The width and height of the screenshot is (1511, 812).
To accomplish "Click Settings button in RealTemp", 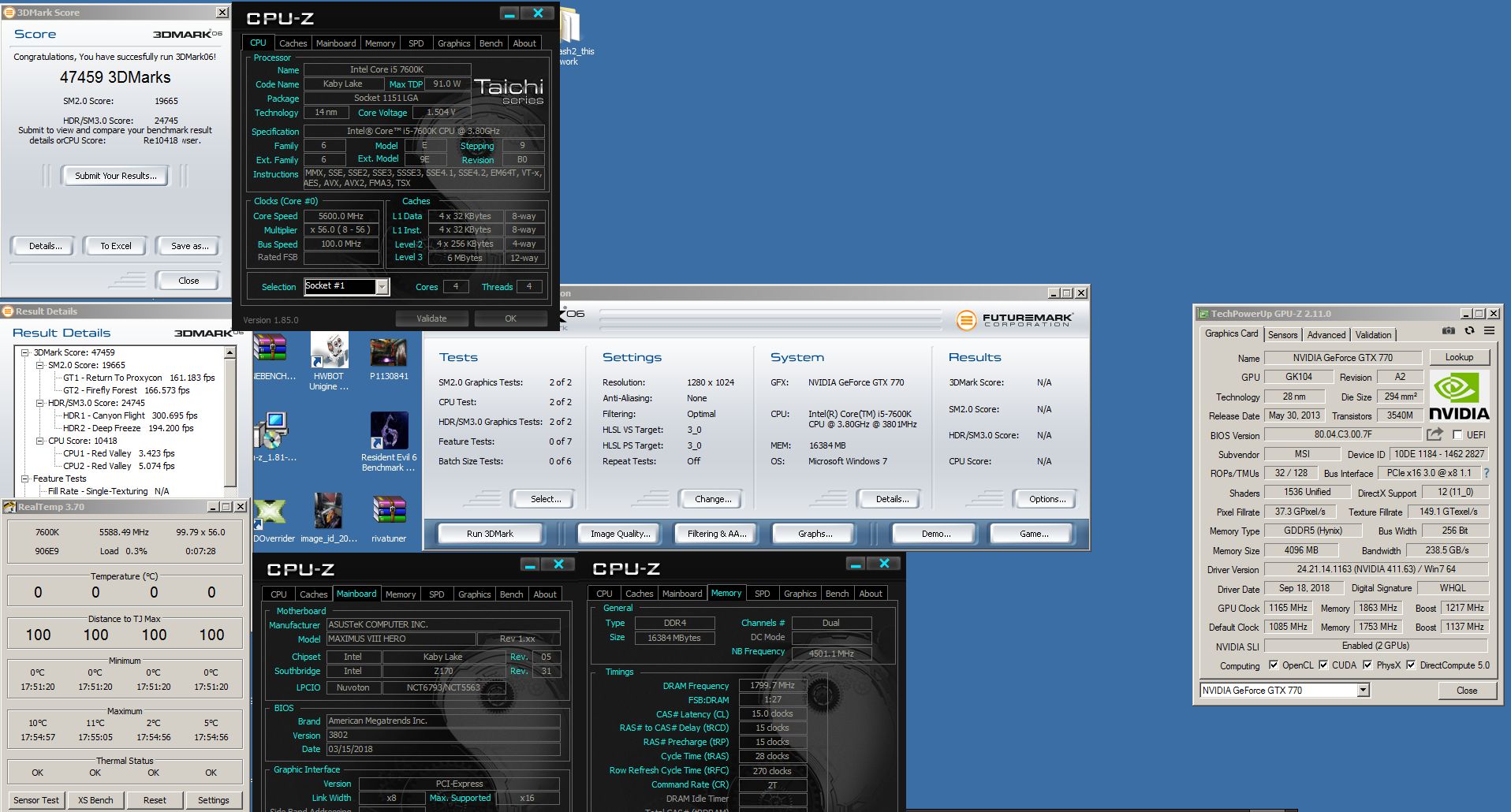I will pos(213,800).
